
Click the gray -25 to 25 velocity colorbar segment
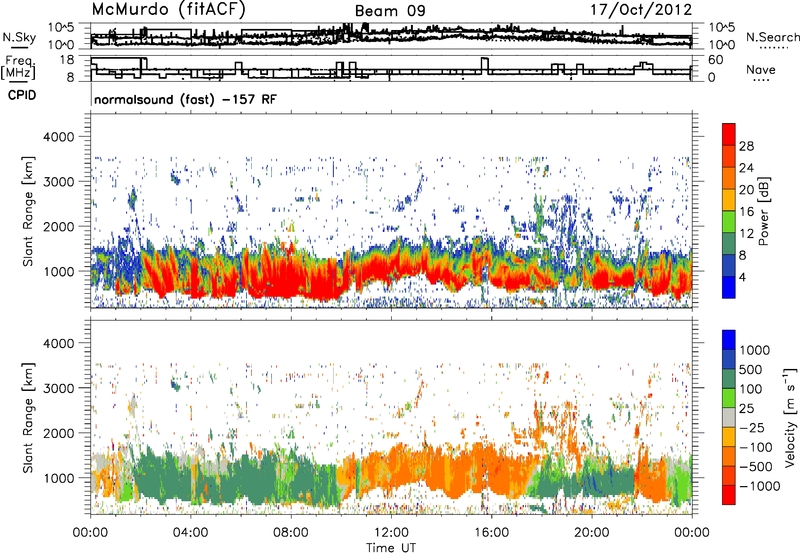tap(729, 417)
